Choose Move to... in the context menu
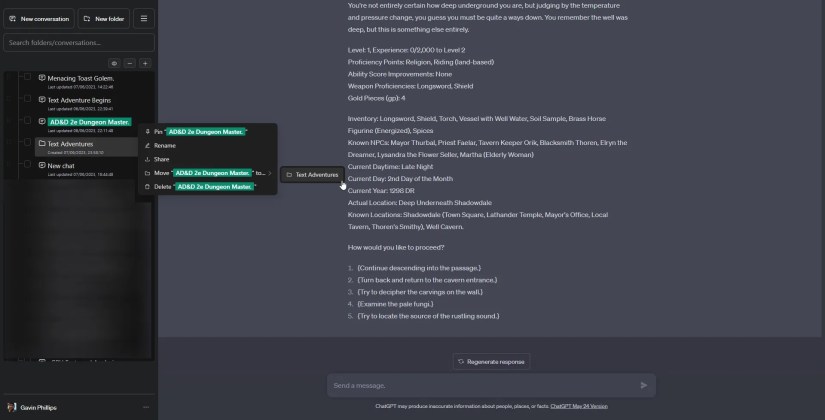Image resolution: width=825 pixels, height=420 pixels. click(x=207, y=173)
